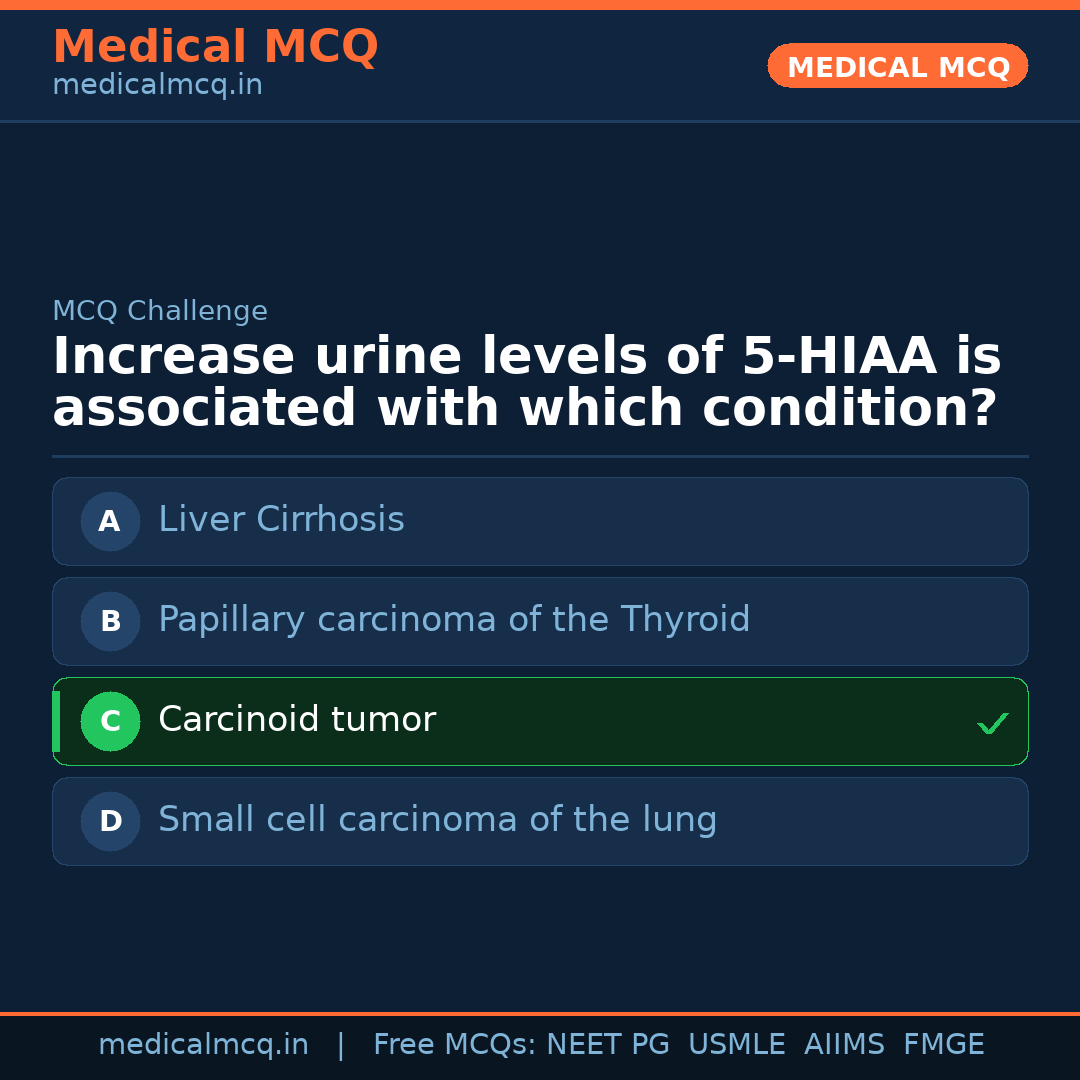1080x1080 pixels.
Task: Click the green checkmark icon
Action: 992,723
